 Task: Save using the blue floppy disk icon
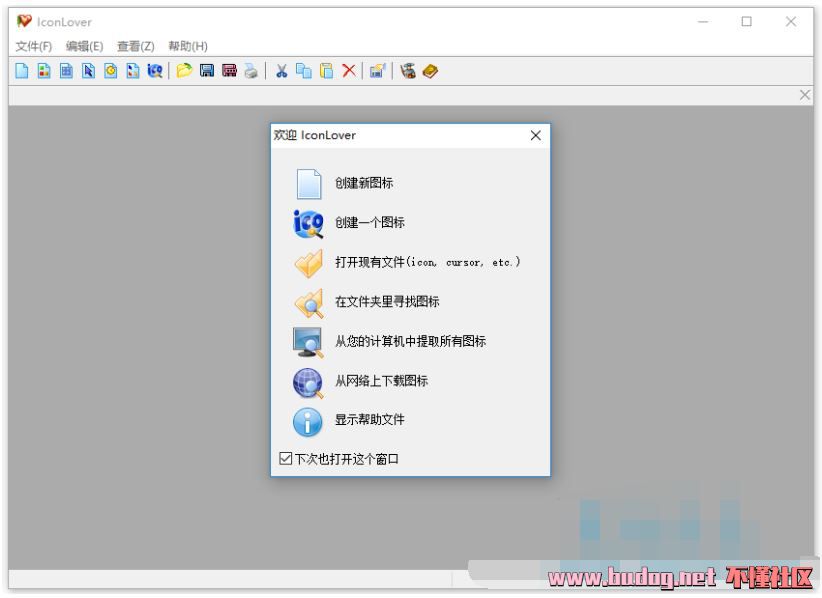207,70
